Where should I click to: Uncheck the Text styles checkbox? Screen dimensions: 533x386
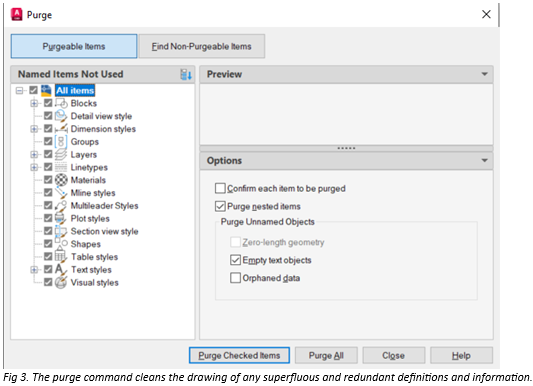coord(48,269)
